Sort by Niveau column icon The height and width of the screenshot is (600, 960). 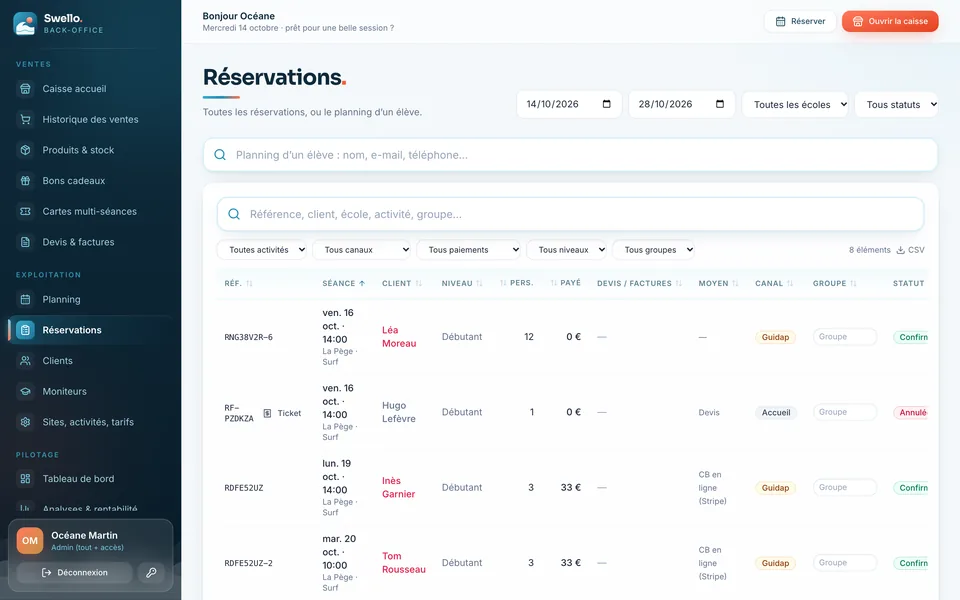tap(479, 283)
